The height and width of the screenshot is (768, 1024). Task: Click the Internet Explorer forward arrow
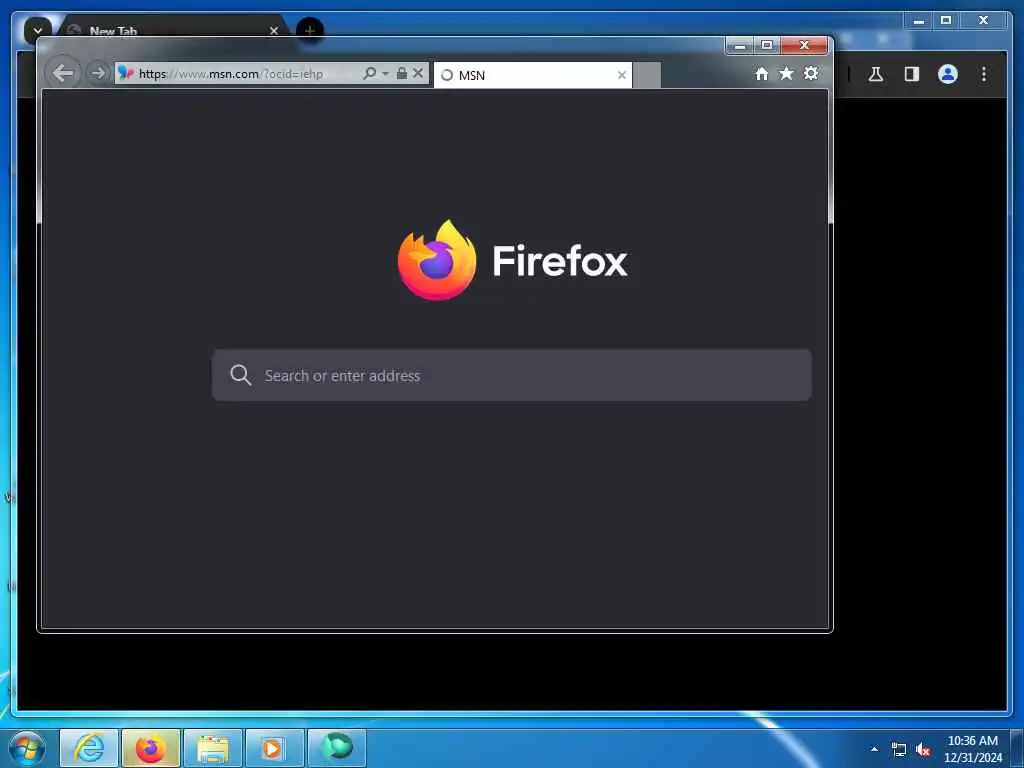coord(98,73)
